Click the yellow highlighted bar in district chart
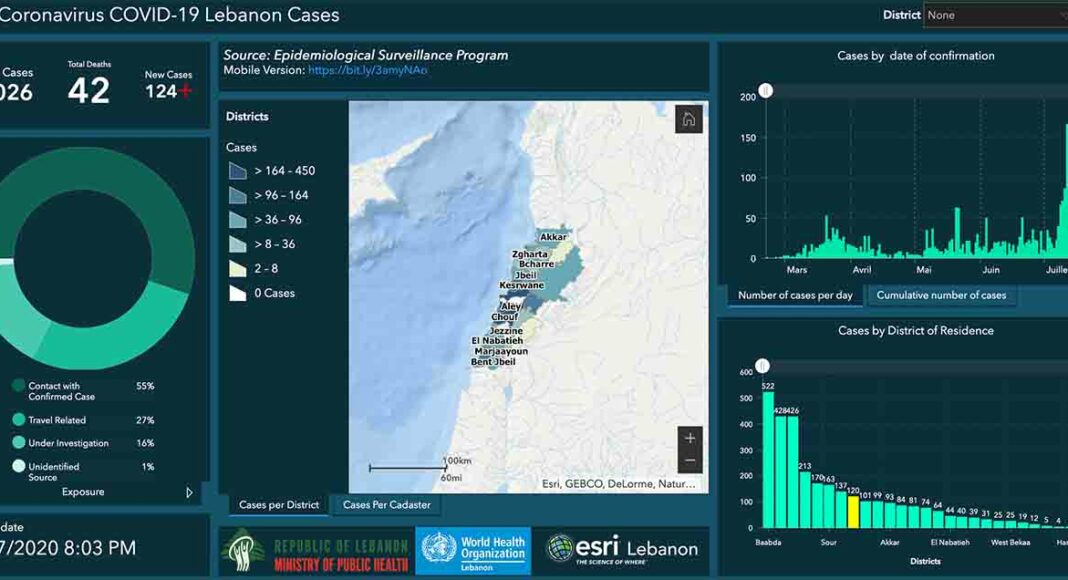The width and height of the screenshot is (1068, 580). [x=853, y=511]
